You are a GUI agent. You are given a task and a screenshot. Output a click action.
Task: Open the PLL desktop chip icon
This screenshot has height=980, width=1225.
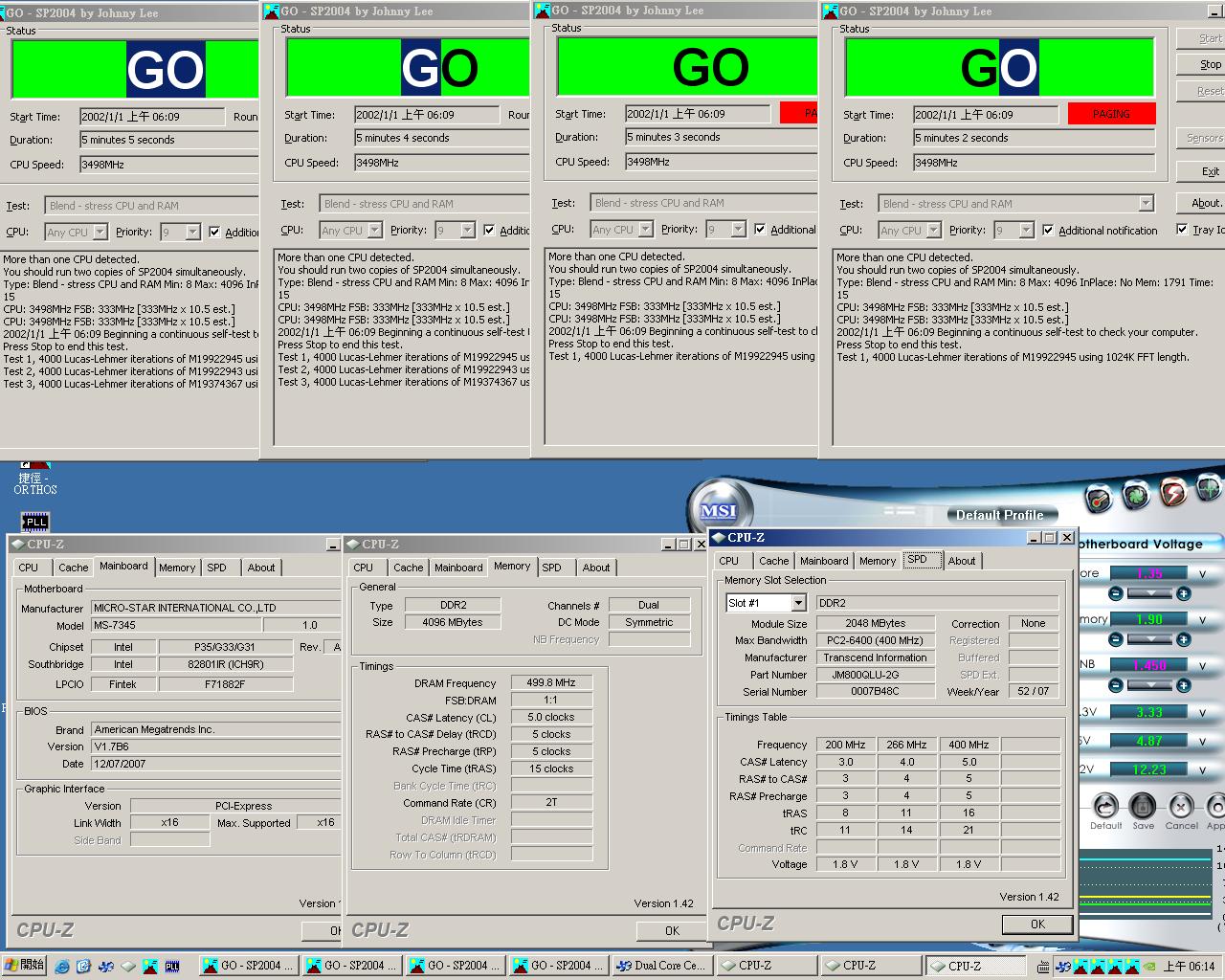coord(35,522)
